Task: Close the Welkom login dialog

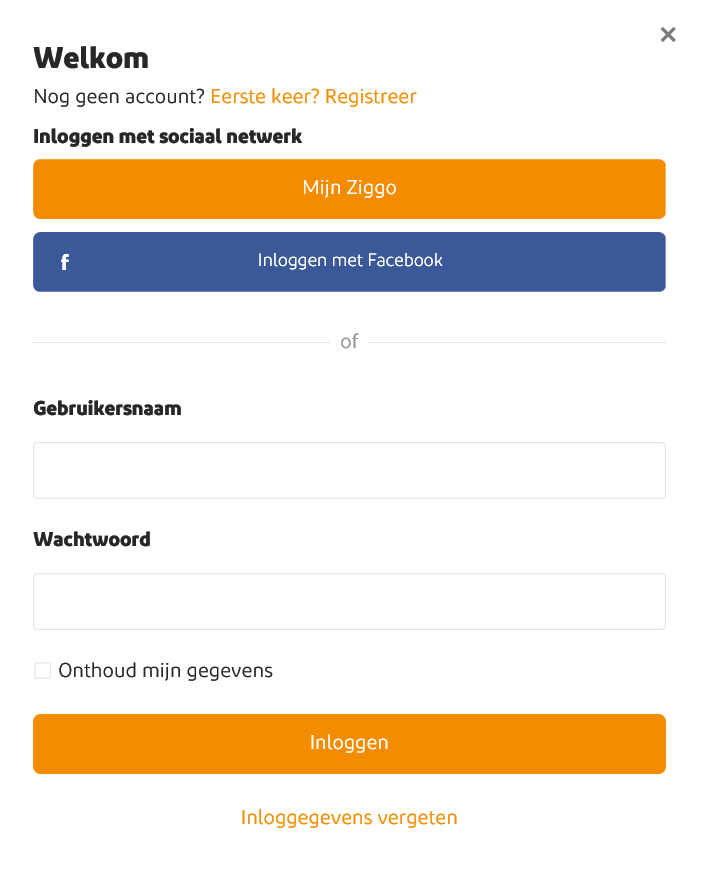Action: [668, 35]
